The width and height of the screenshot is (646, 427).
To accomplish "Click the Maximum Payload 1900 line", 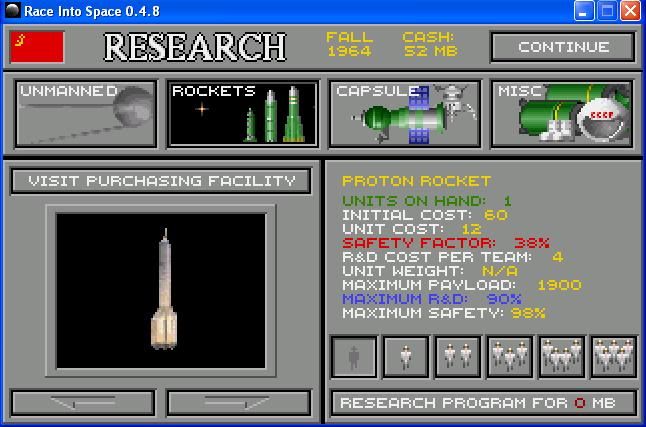I will pyautogui.click(x=462, y=285).
